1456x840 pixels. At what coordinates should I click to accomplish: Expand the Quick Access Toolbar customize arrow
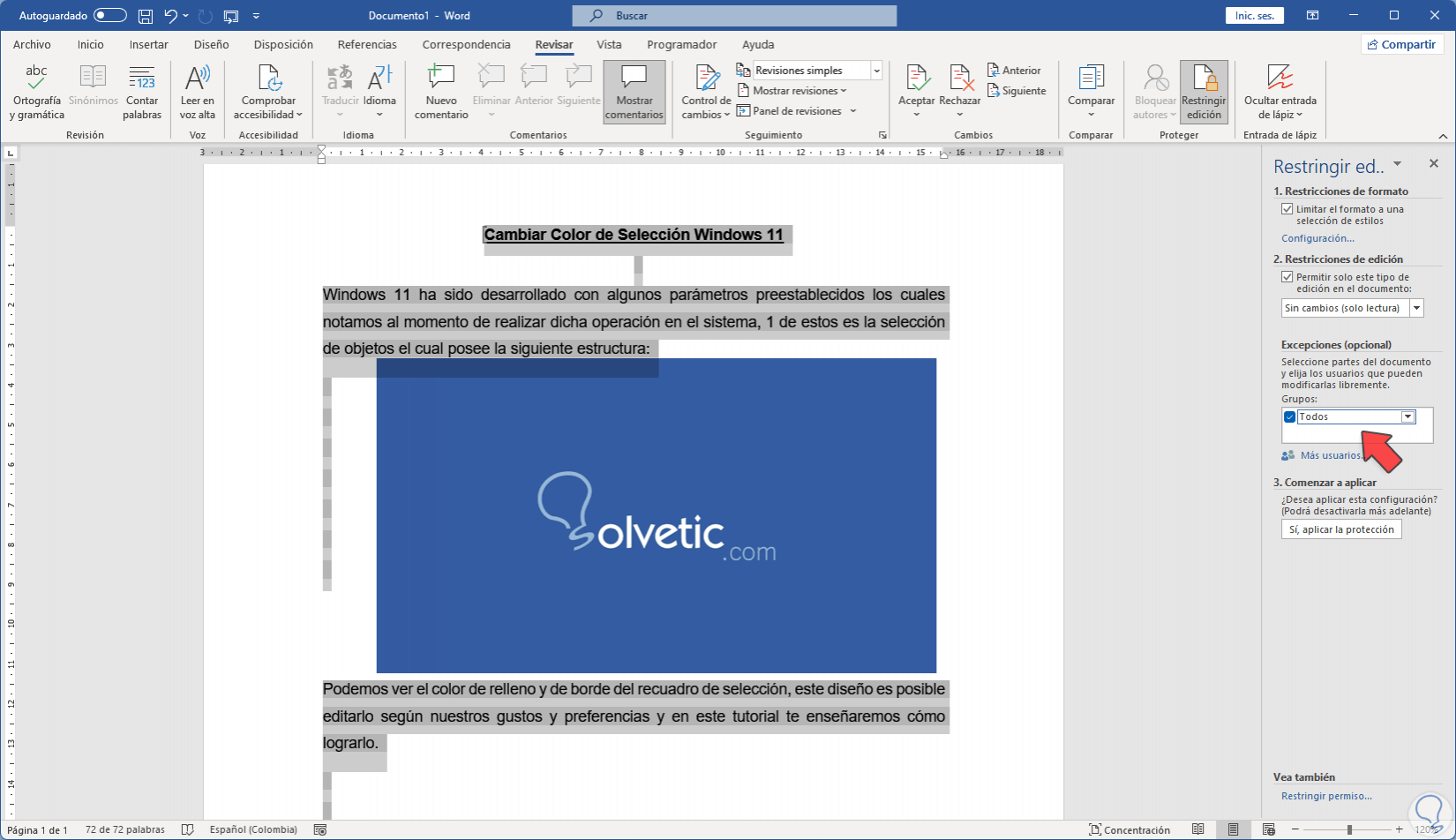pyautogui.click(x=256, y=16)
